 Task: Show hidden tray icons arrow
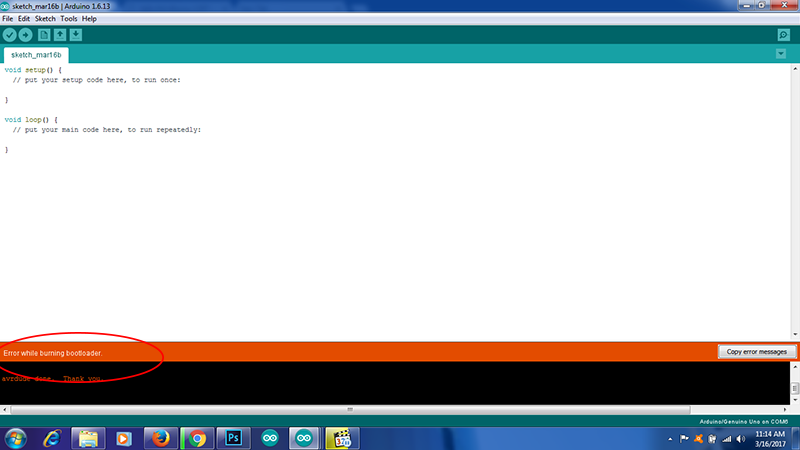pos(670,439)
